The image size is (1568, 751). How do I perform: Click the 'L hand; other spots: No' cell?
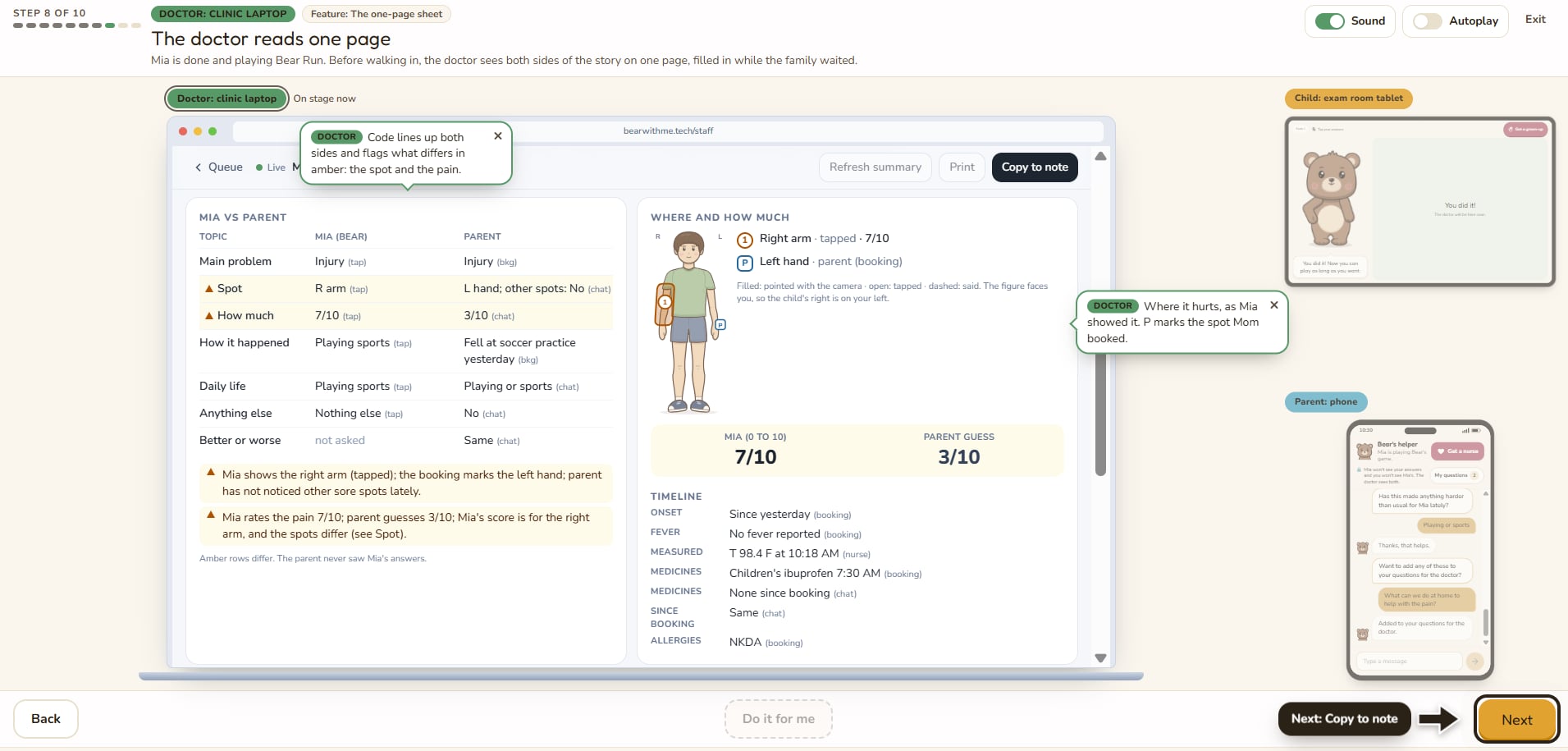click(x=537, y=289)
